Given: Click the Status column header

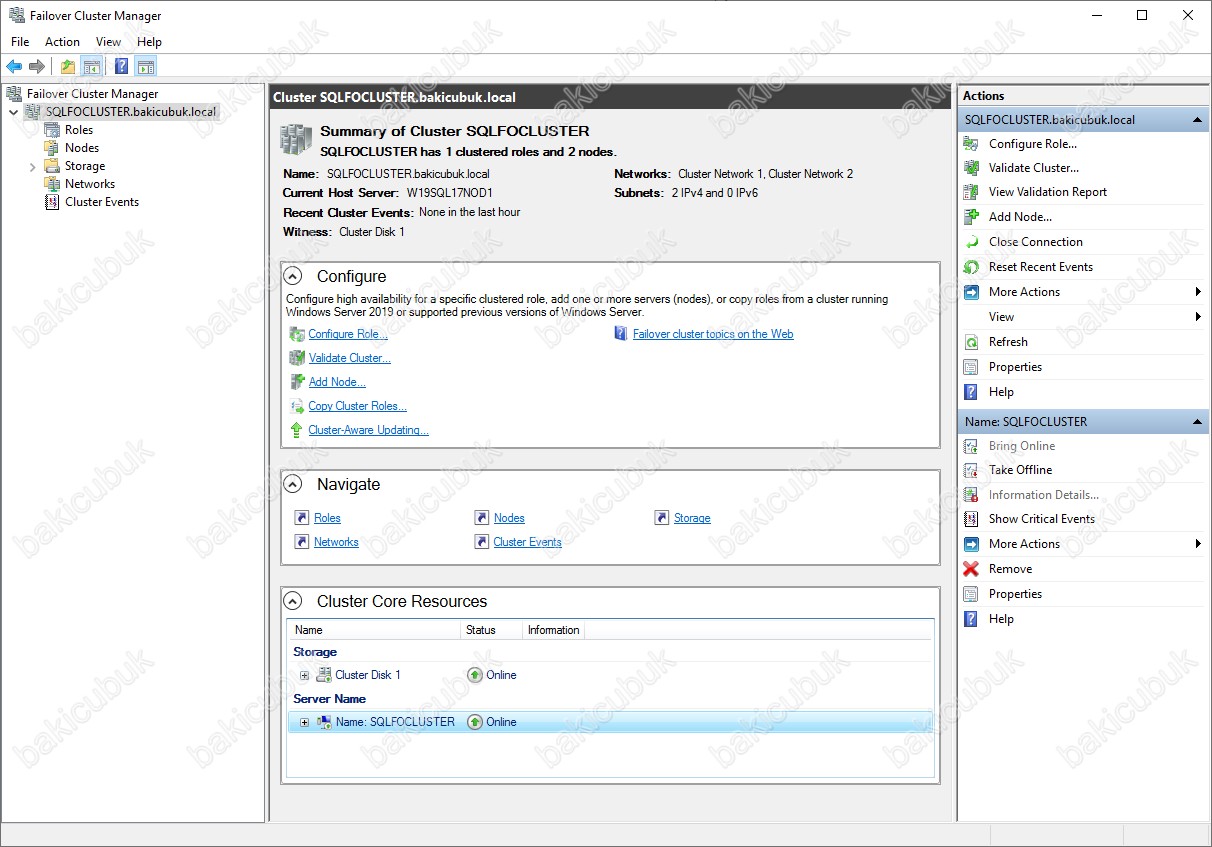Looking at the screenshot, I should coord(492,630).
